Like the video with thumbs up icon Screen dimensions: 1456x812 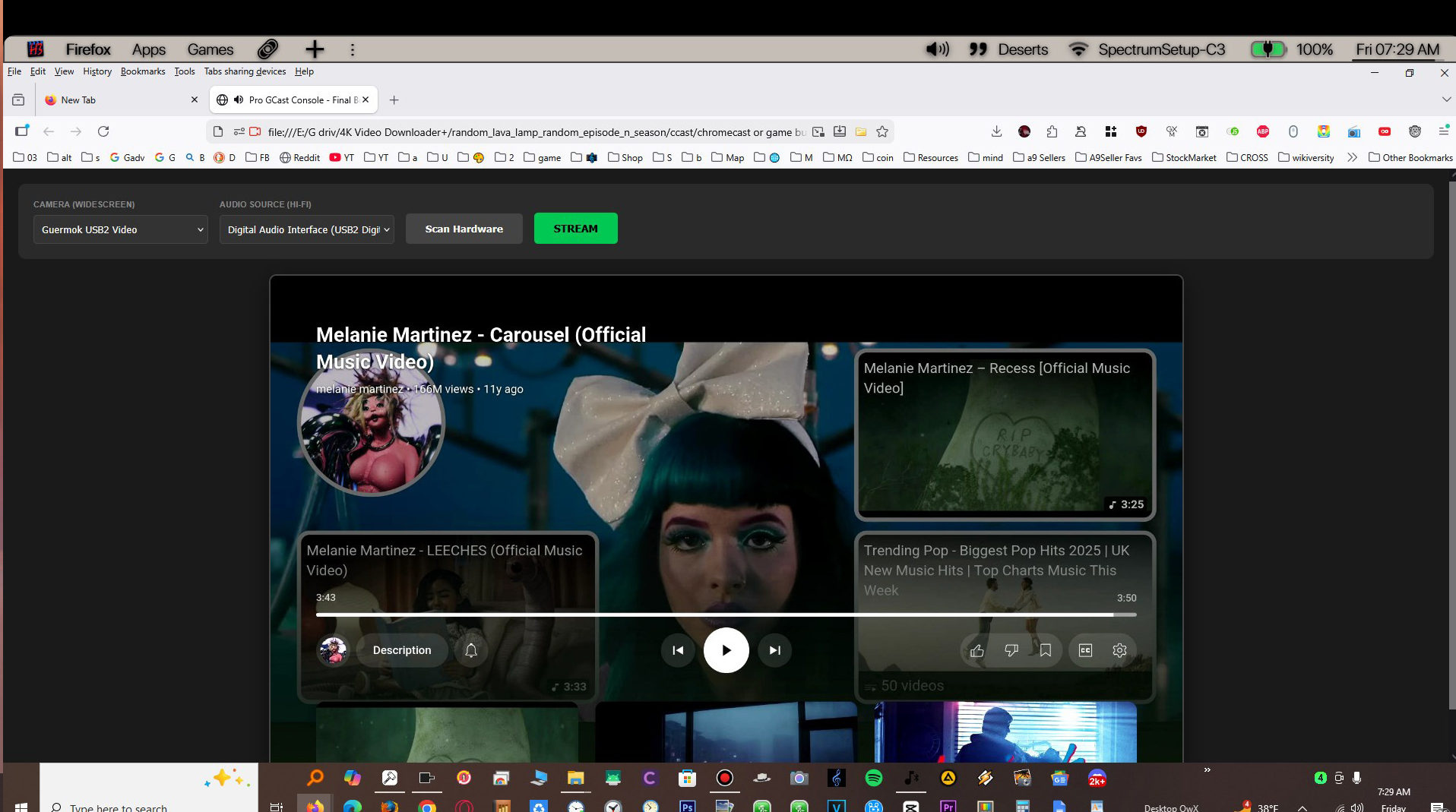977,650
